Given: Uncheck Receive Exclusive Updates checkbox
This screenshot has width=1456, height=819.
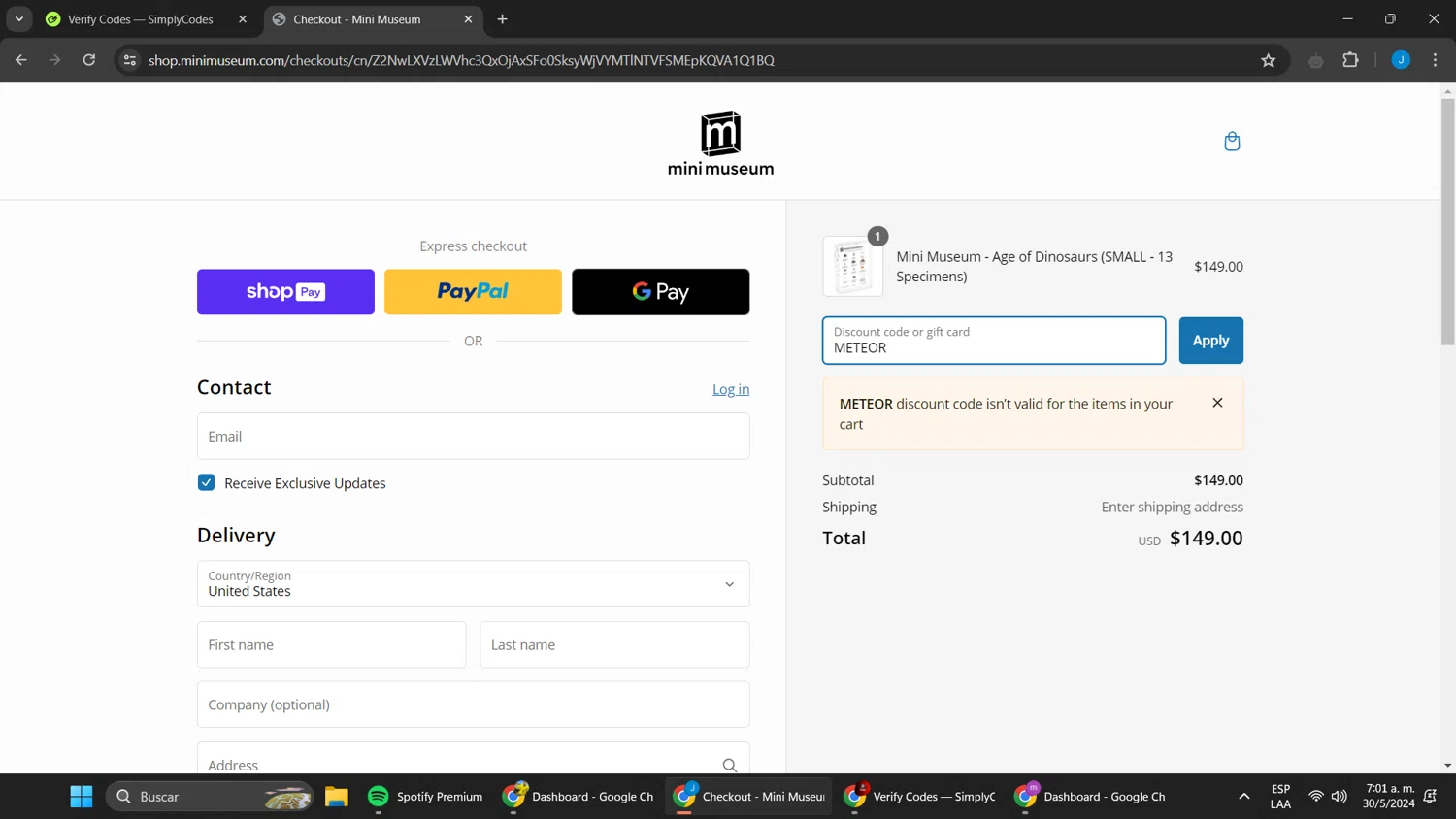Looking at the screenshot, I should pos(206,482).
